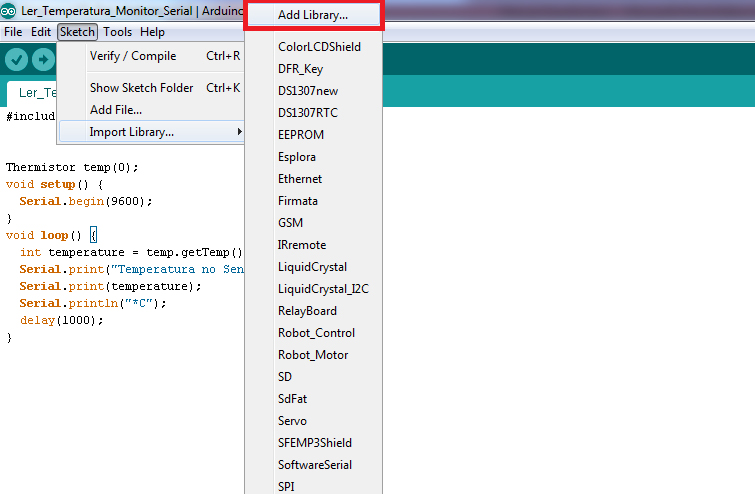Open the Edit menu

click(x=41, y=32)
